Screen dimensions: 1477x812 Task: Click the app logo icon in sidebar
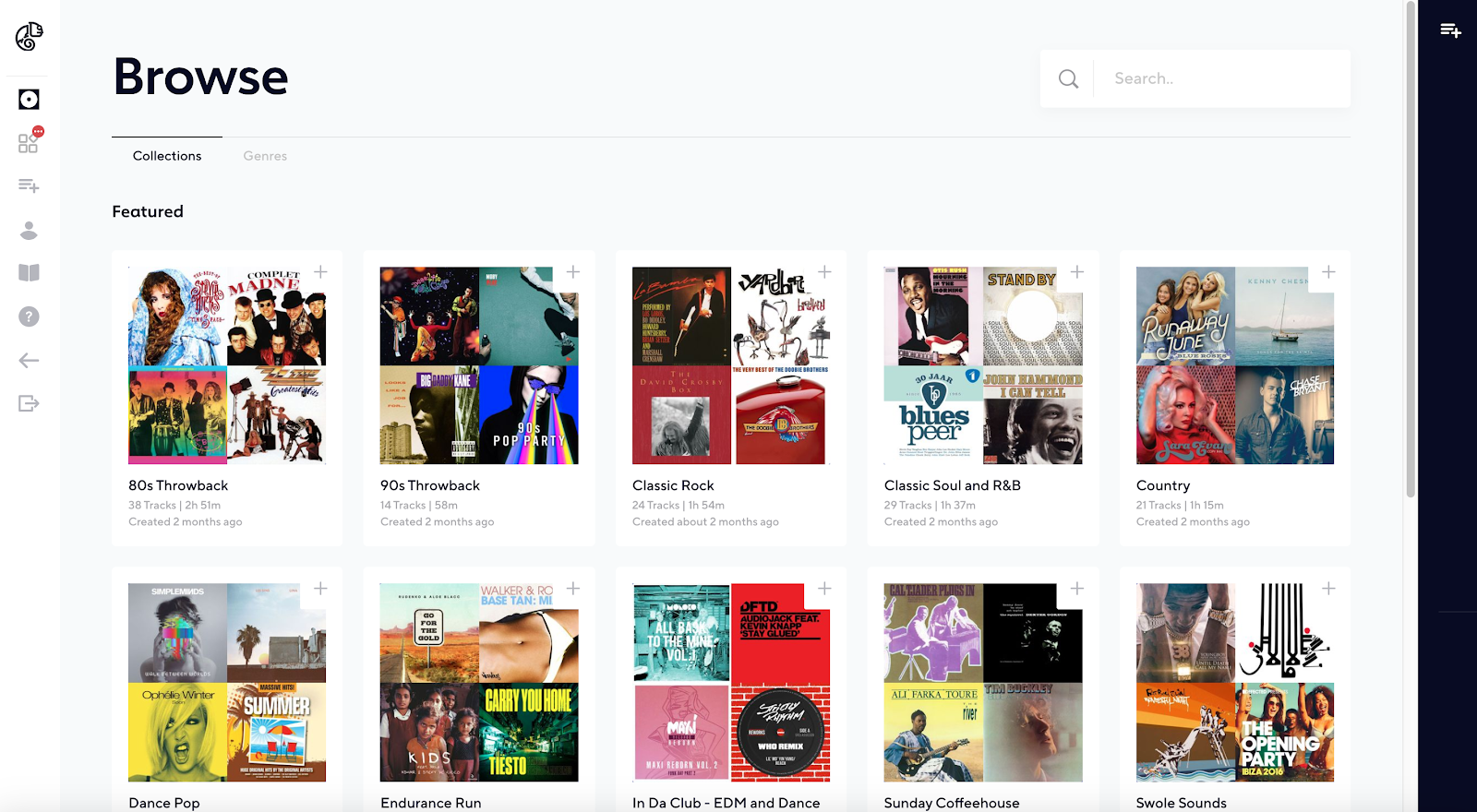pos(29,36)
